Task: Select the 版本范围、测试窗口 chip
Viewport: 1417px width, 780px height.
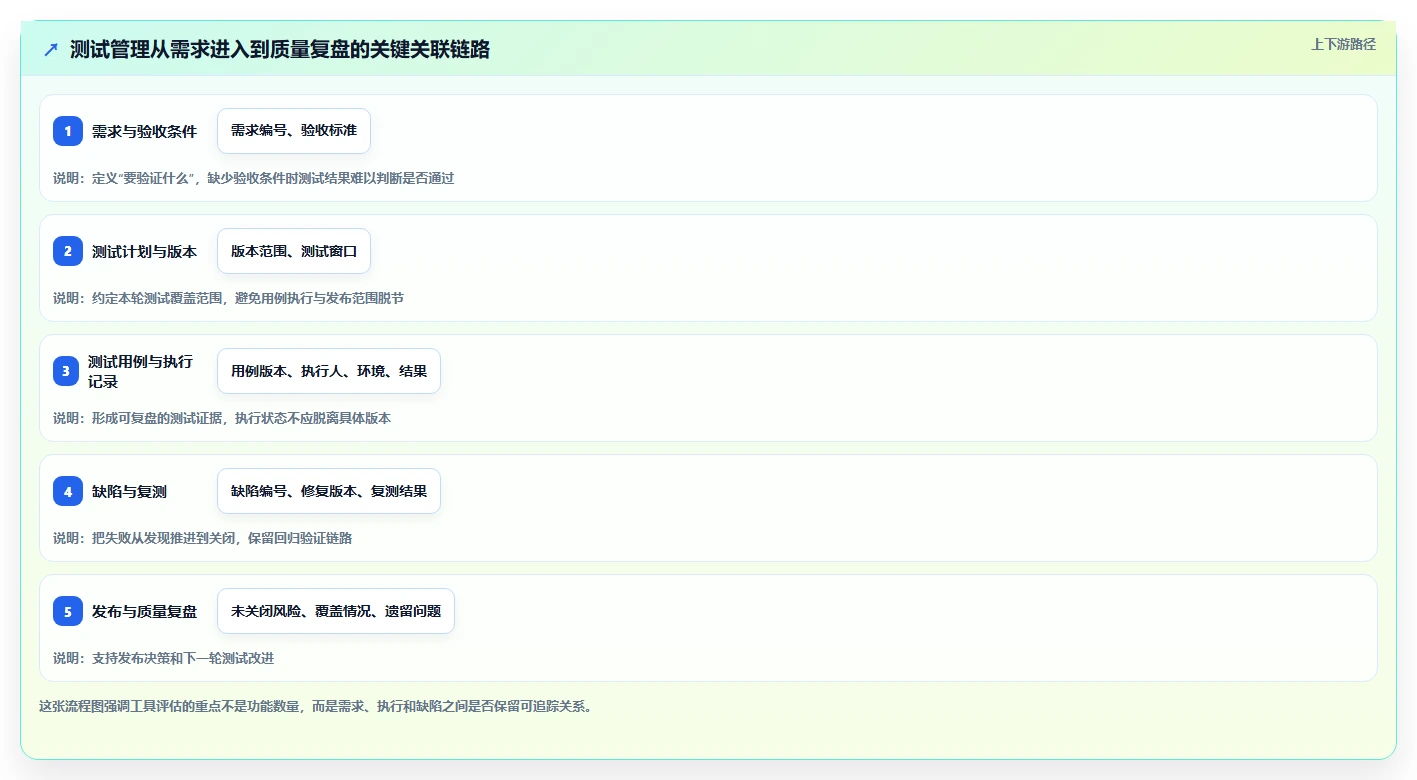Action: pyautogui.click(x=294, y=251)
